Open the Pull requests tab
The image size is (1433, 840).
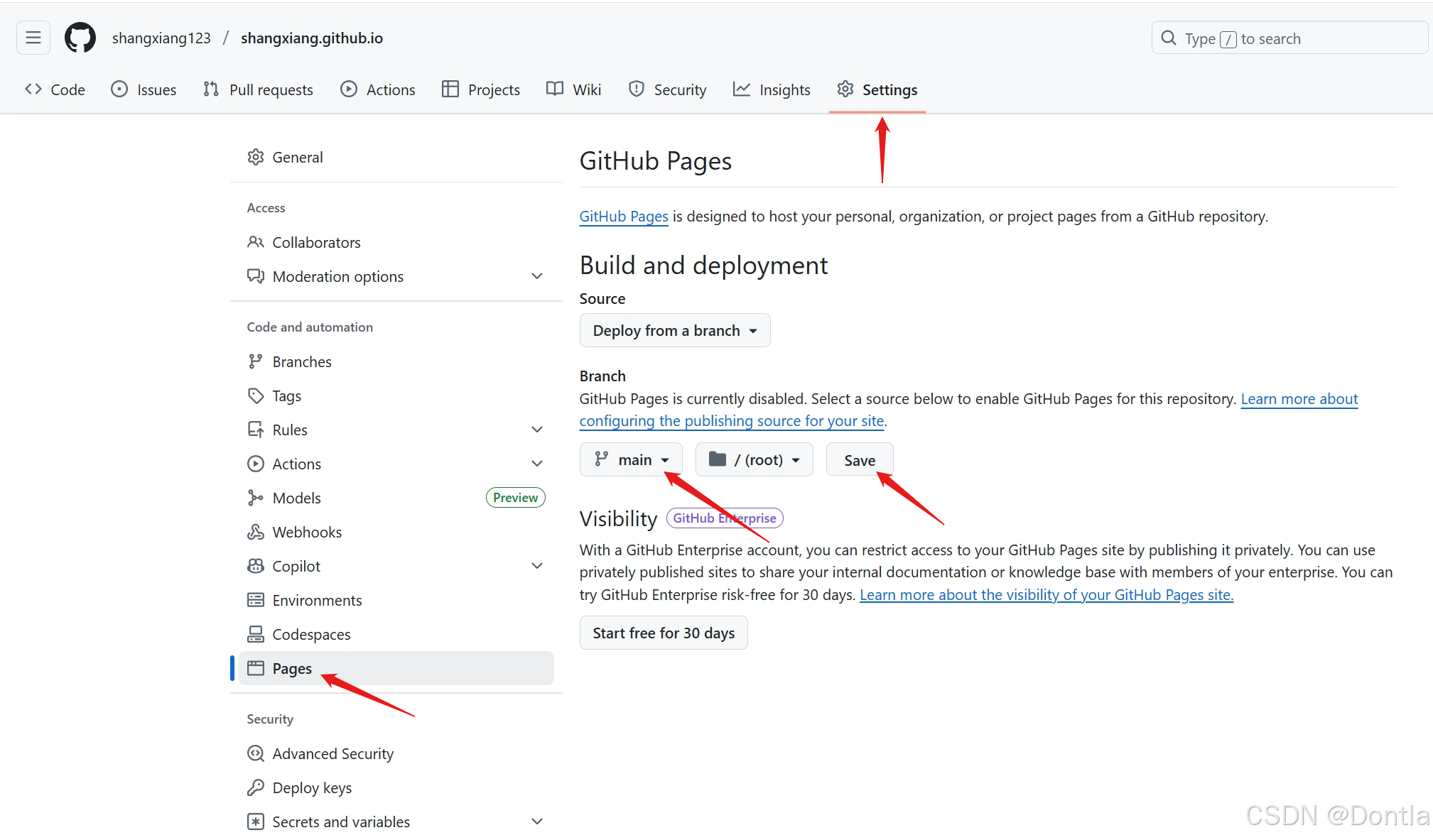[259, 89]
